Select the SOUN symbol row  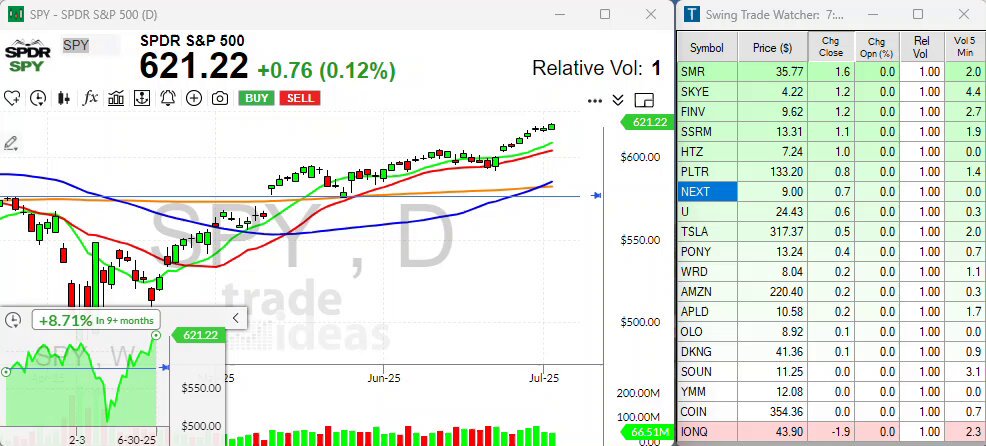click(707, 372)
